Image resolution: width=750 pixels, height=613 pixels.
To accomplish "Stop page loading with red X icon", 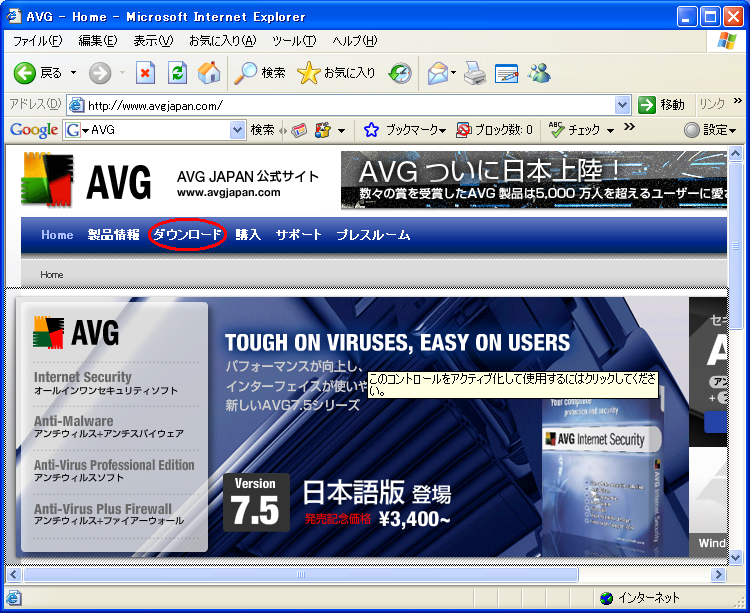I will [x=145, y=73].
